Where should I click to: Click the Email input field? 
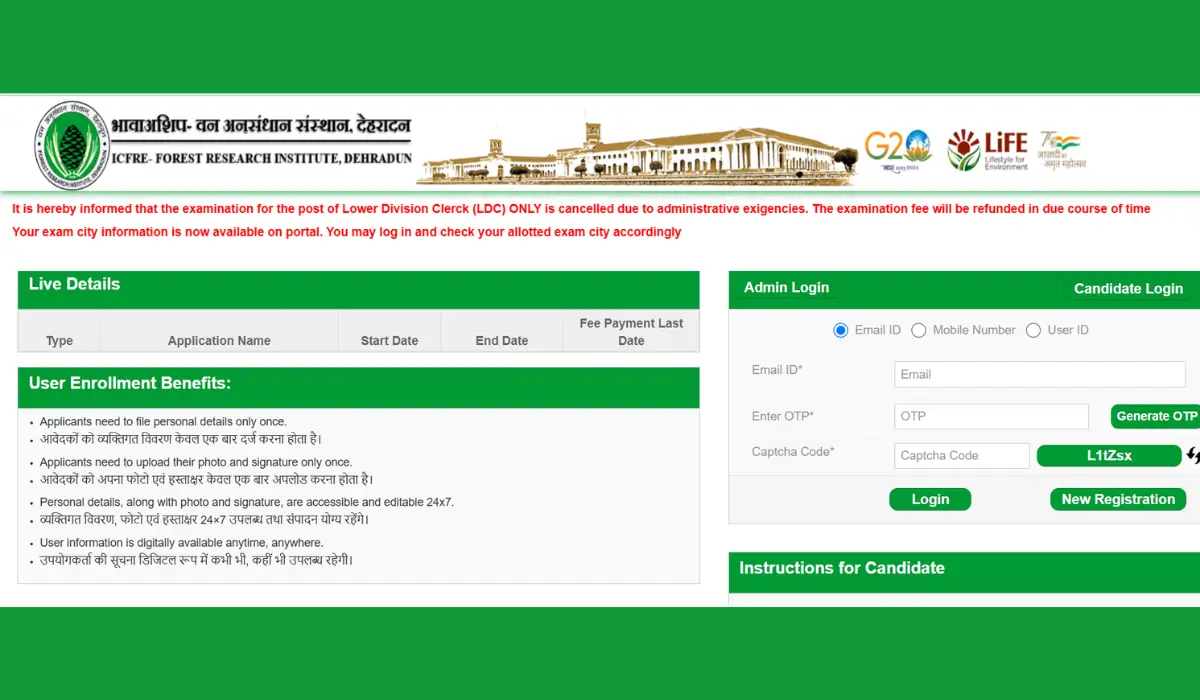pyautogui.click(x=1040, y=375)
